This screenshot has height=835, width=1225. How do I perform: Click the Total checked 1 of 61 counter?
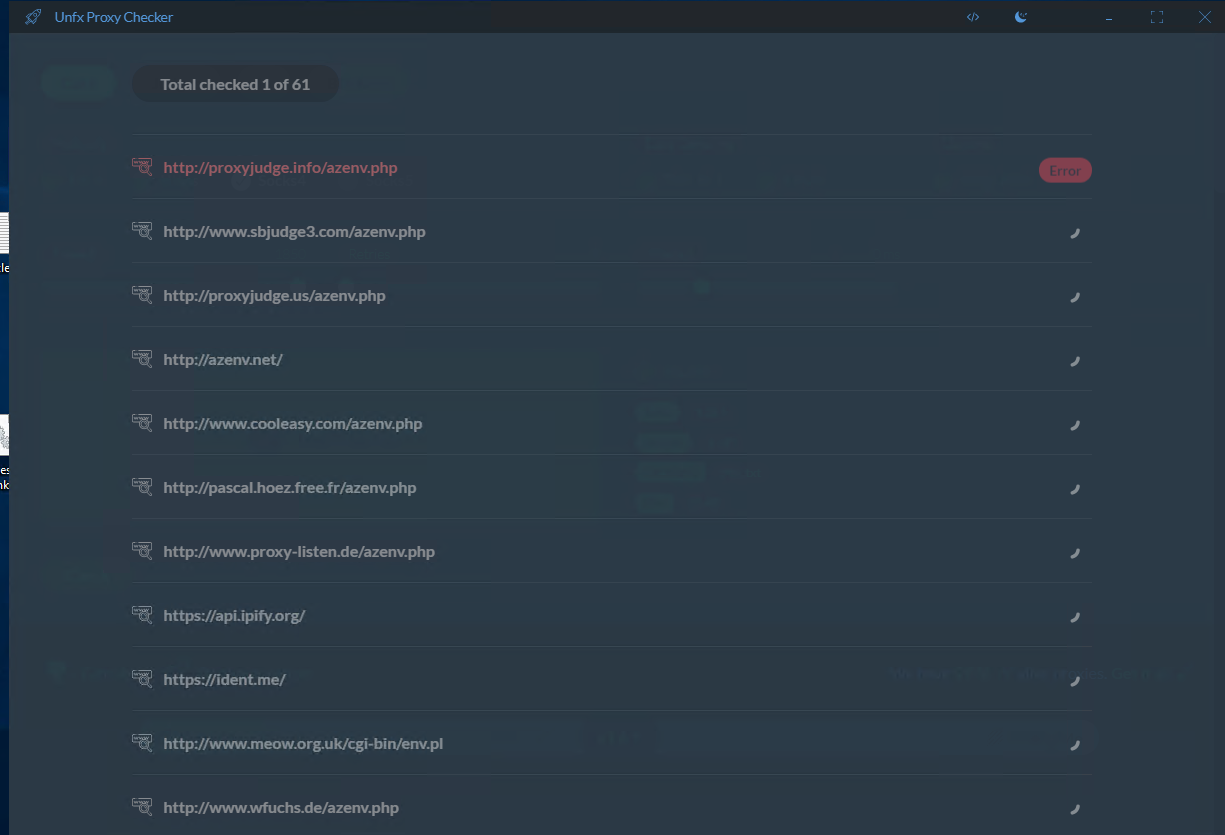coord(235,85)
